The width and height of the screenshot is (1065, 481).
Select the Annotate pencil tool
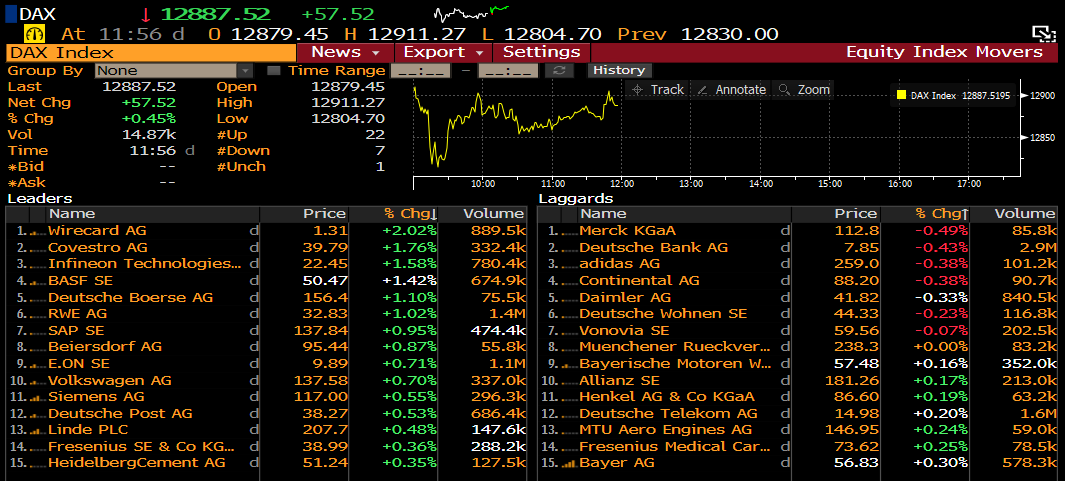pos(732,90)
